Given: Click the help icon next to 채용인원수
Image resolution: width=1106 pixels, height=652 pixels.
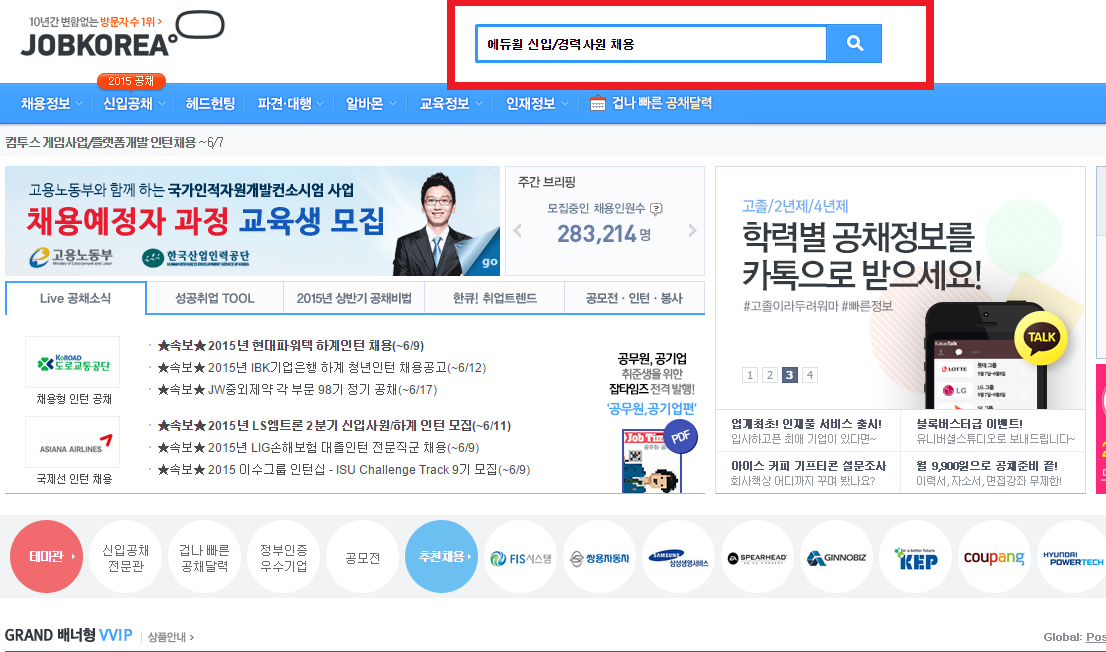Looking at the screenshot, I should pyautogui.click(x=656, y=209).
